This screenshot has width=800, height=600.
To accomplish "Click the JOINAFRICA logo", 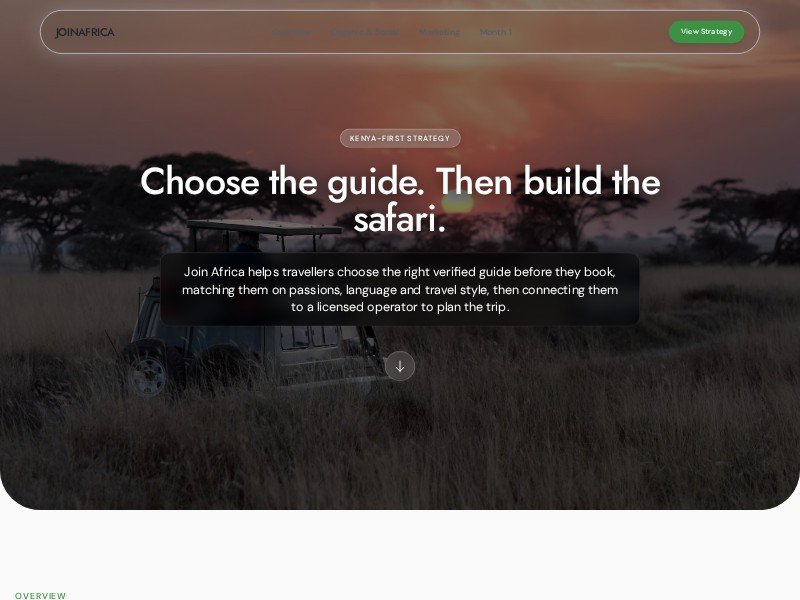I will (x=85, y=32).
